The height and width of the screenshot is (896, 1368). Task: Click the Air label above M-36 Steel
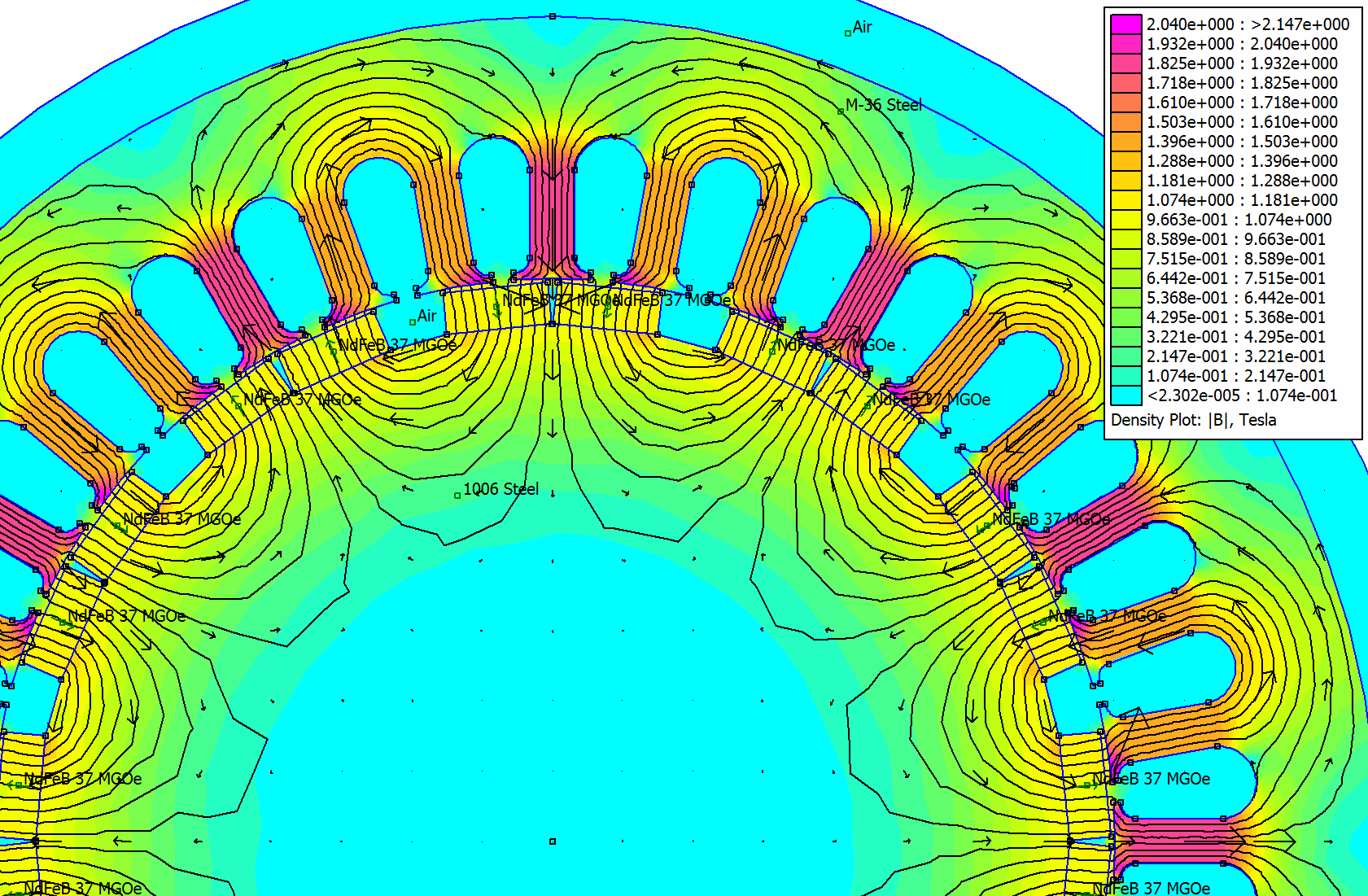(x=862, y=27)
